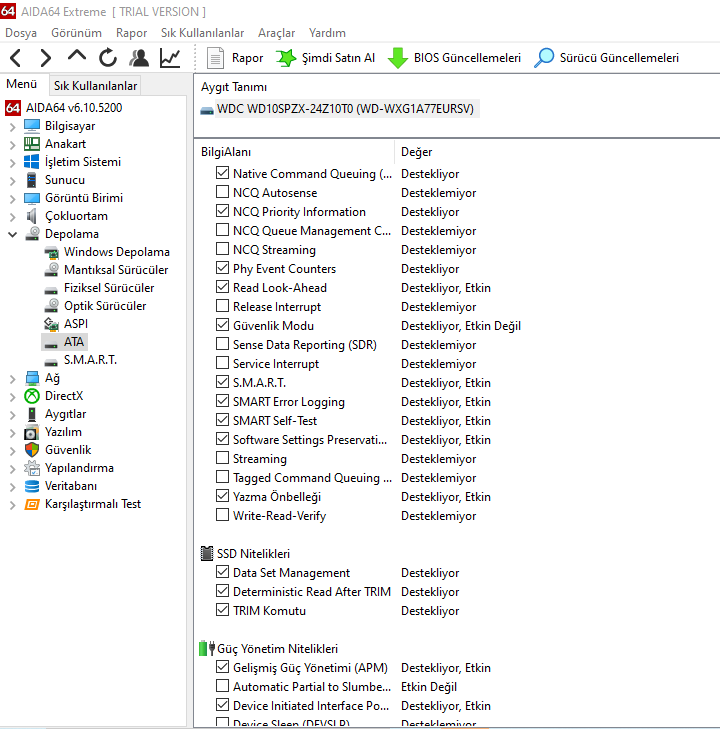Select the Sunucu server icon
Viewport: 720px width, 729px height.
(32, 180)
